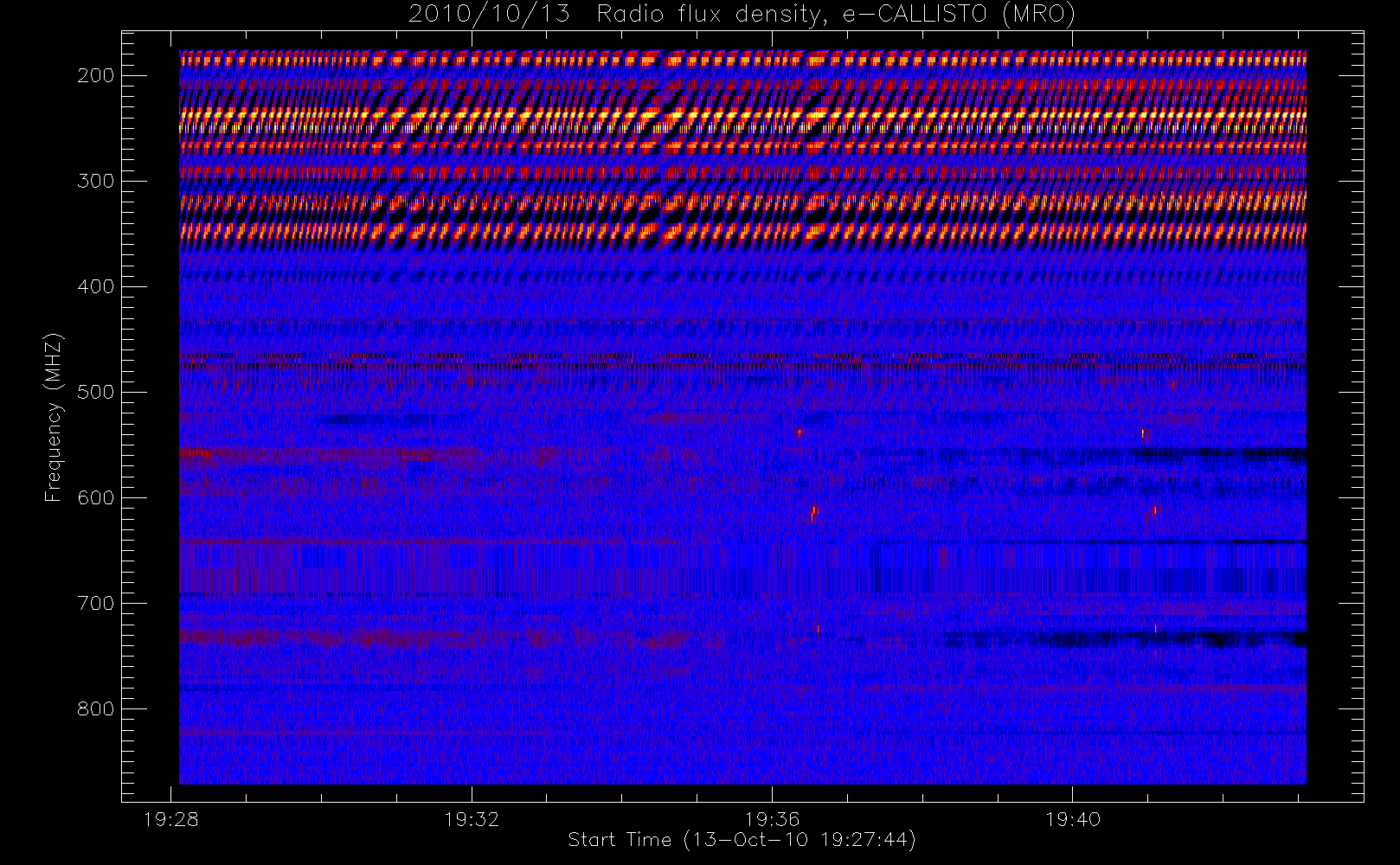
Task: Click the '19:32' time axis label
Action: (472, 818)
